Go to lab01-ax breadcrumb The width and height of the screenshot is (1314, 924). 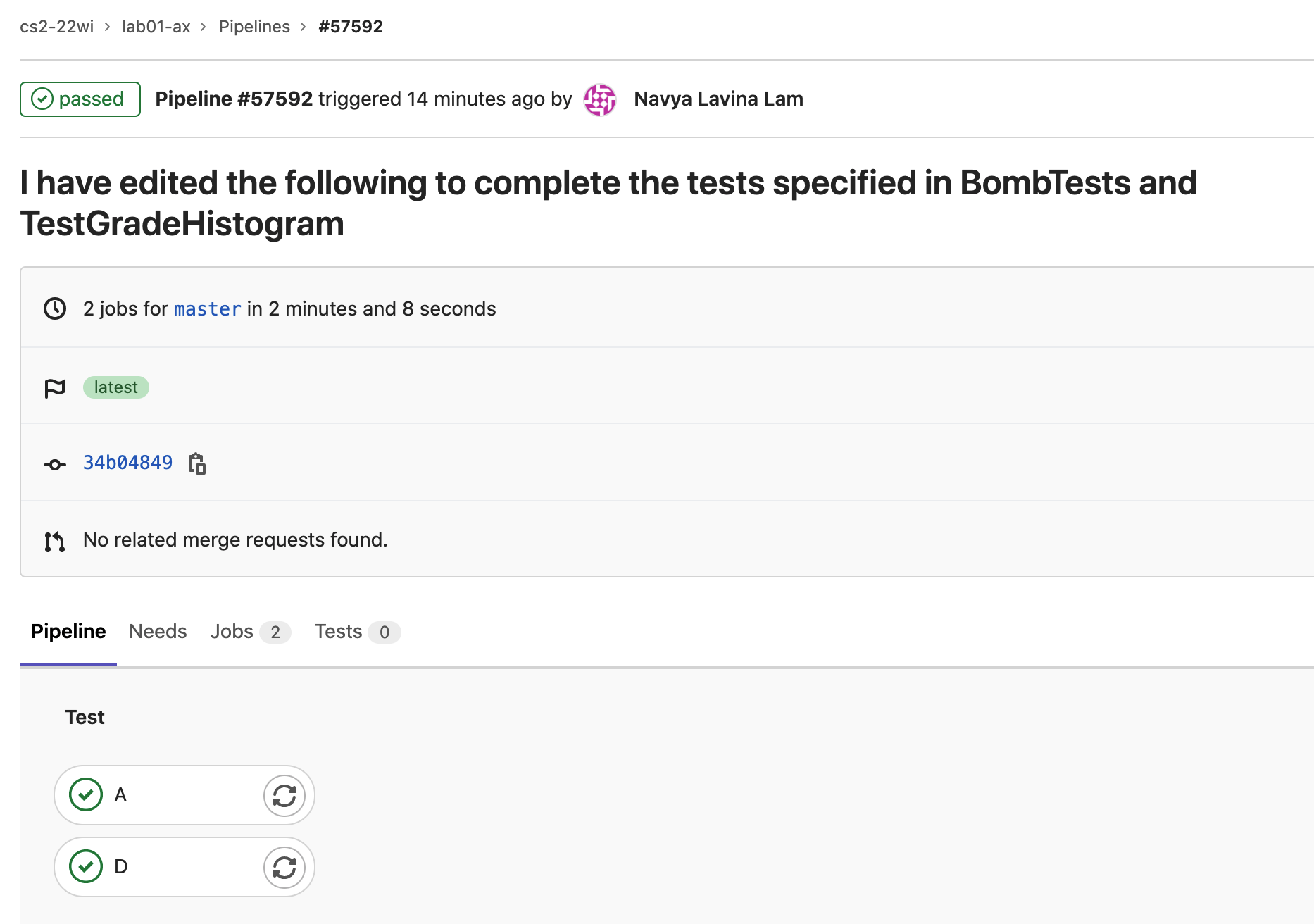(x=156, y=27)
